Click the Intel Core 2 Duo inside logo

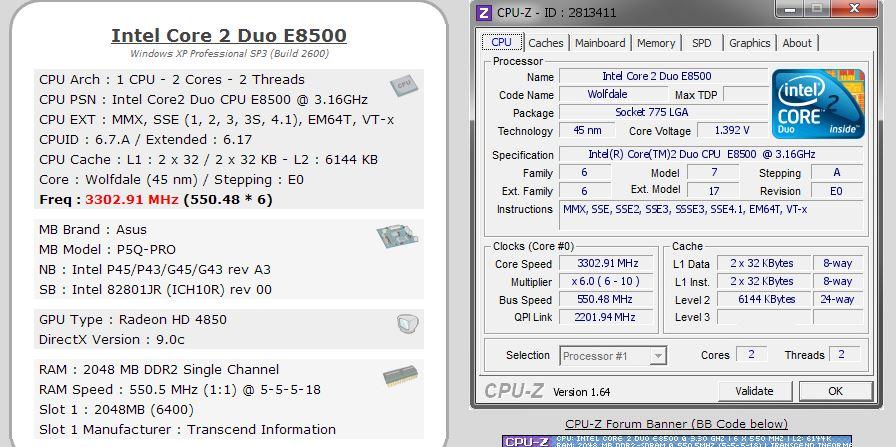[x=818, y=104]
